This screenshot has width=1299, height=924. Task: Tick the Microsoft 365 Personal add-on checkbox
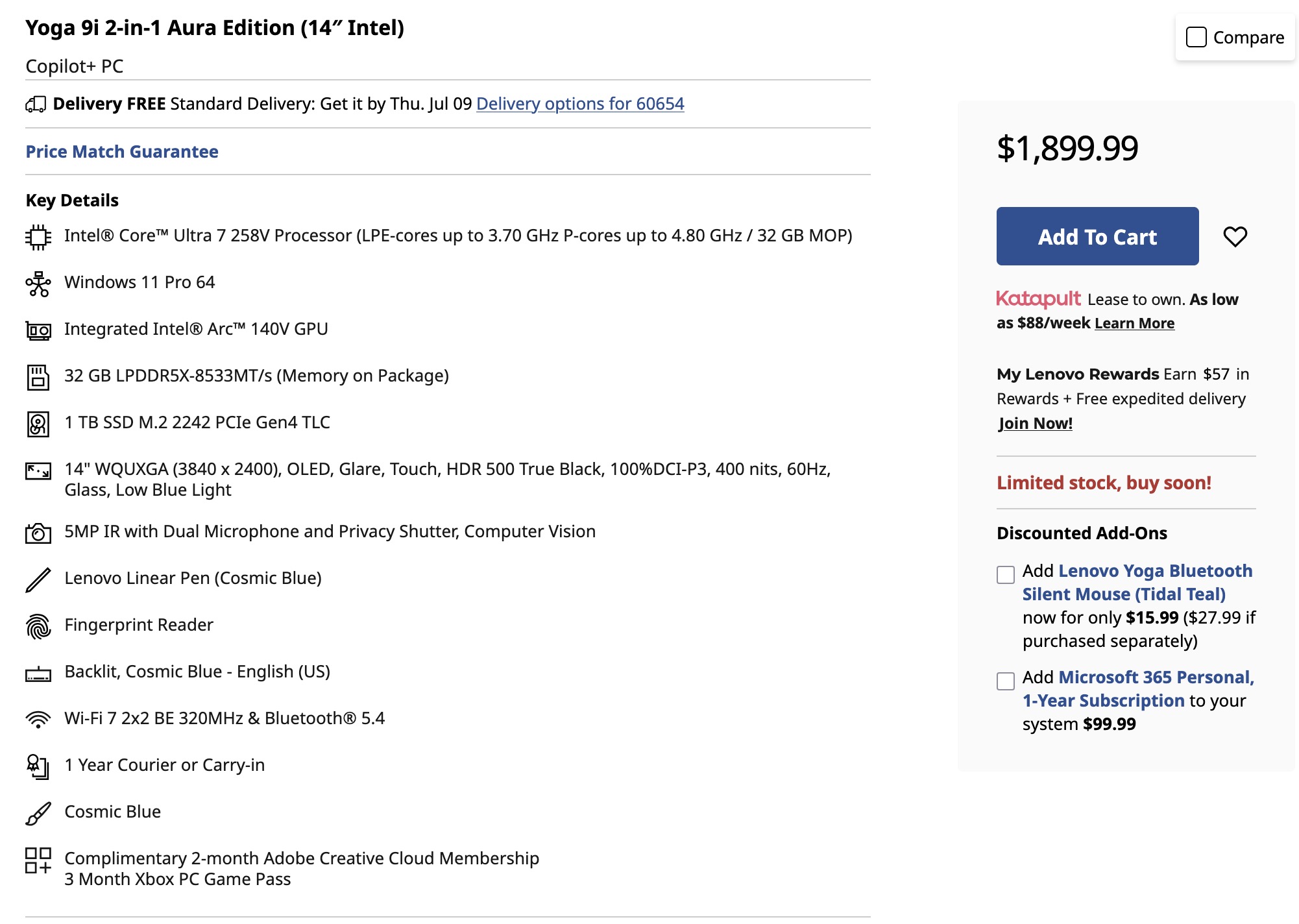(1006, 681)
